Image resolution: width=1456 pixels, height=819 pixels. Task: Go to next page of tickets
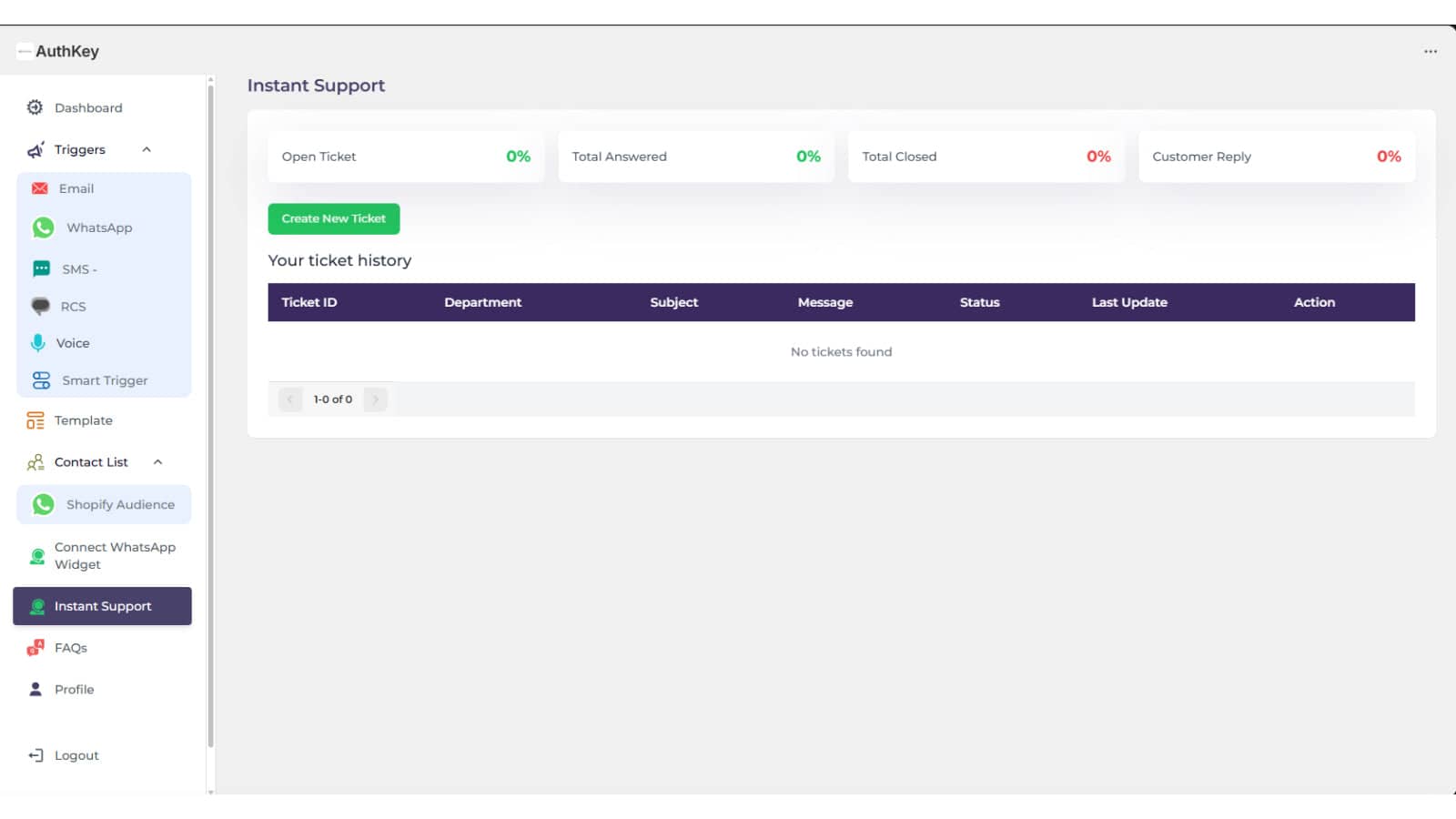[375, 399]
